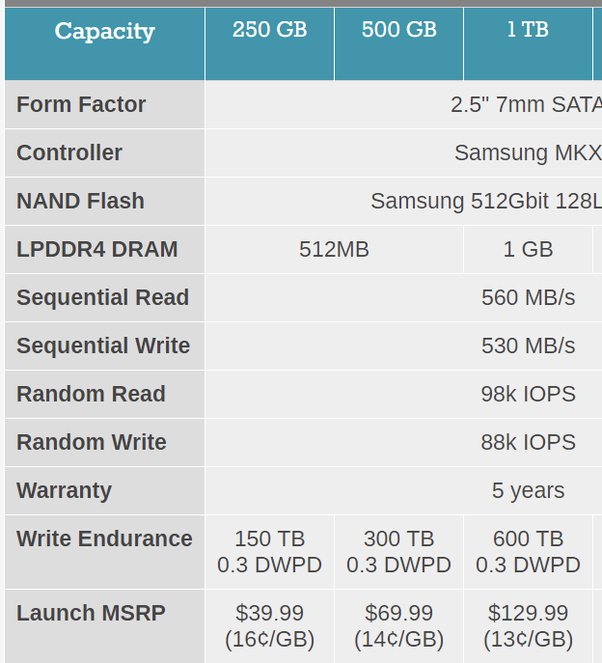602x663 pixels.
Task: Click the $39.99 launch MSRP cell
Action: (x=270, y=627)
